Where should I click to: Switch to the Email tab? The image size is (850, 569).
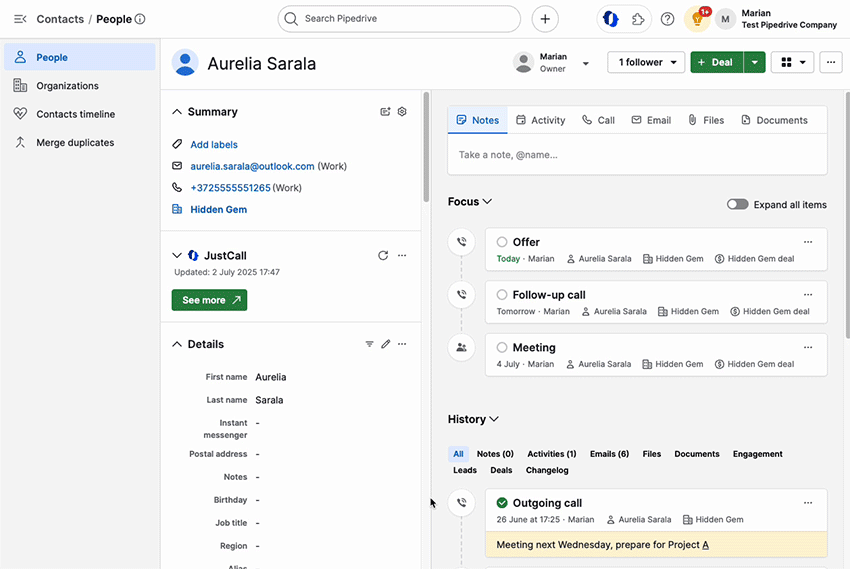tap(650, 120)
